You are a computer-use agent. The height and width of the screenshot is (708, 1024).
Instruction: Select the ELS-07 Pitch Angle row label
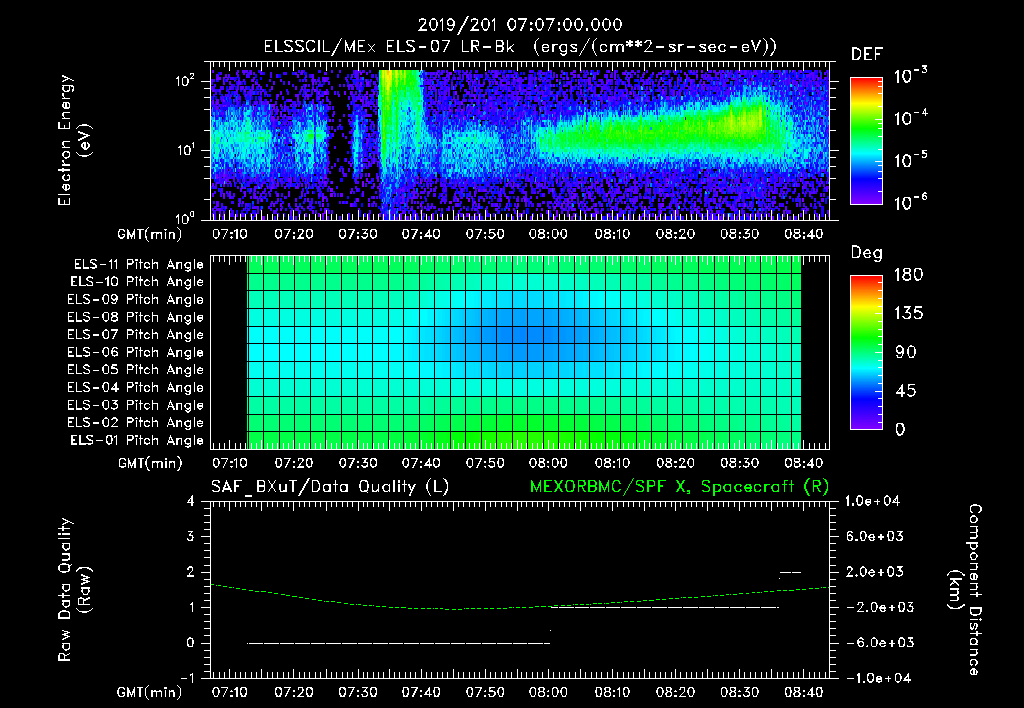pos(136,334)
